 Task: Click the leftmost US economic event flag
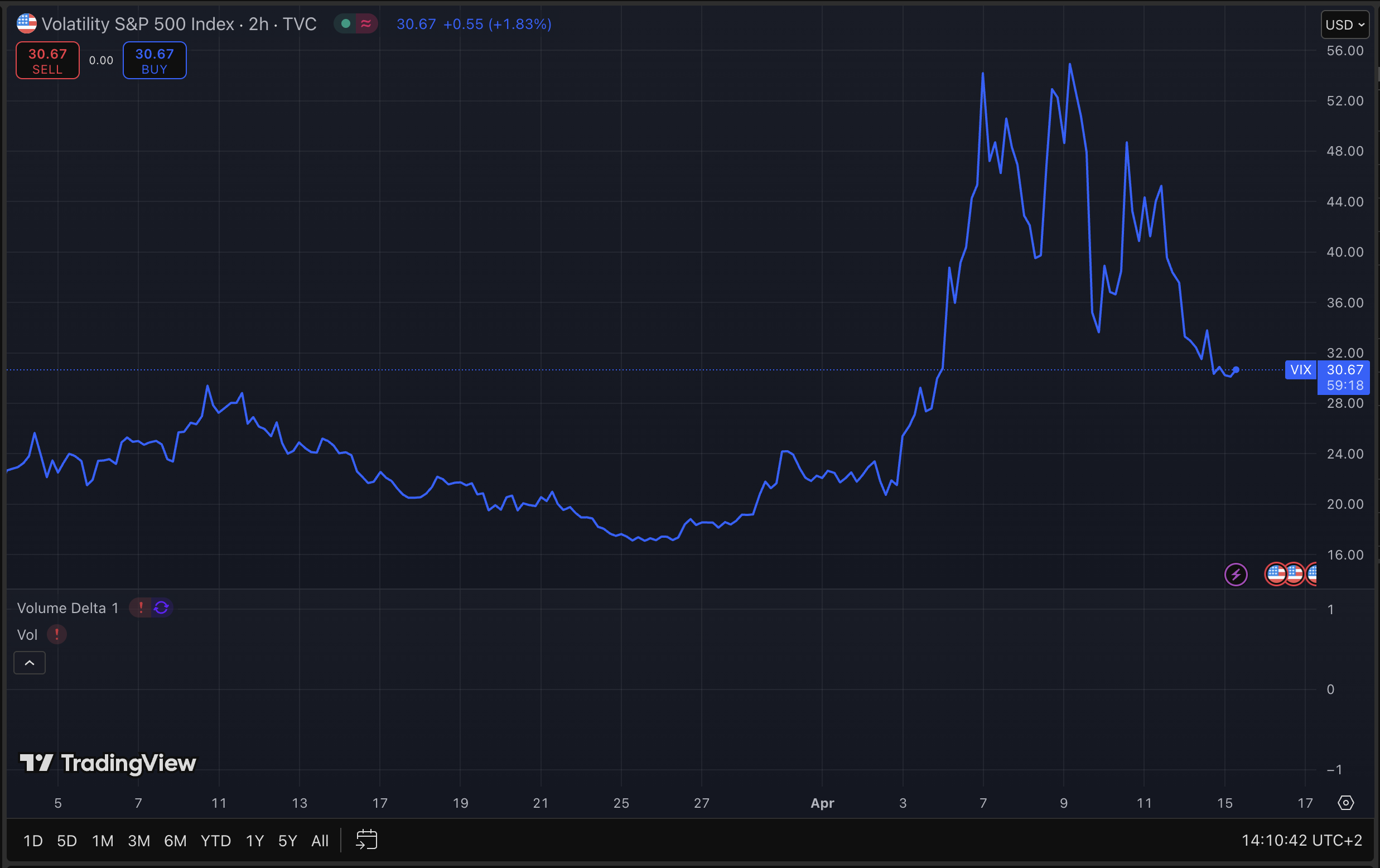coord(1276,574)
